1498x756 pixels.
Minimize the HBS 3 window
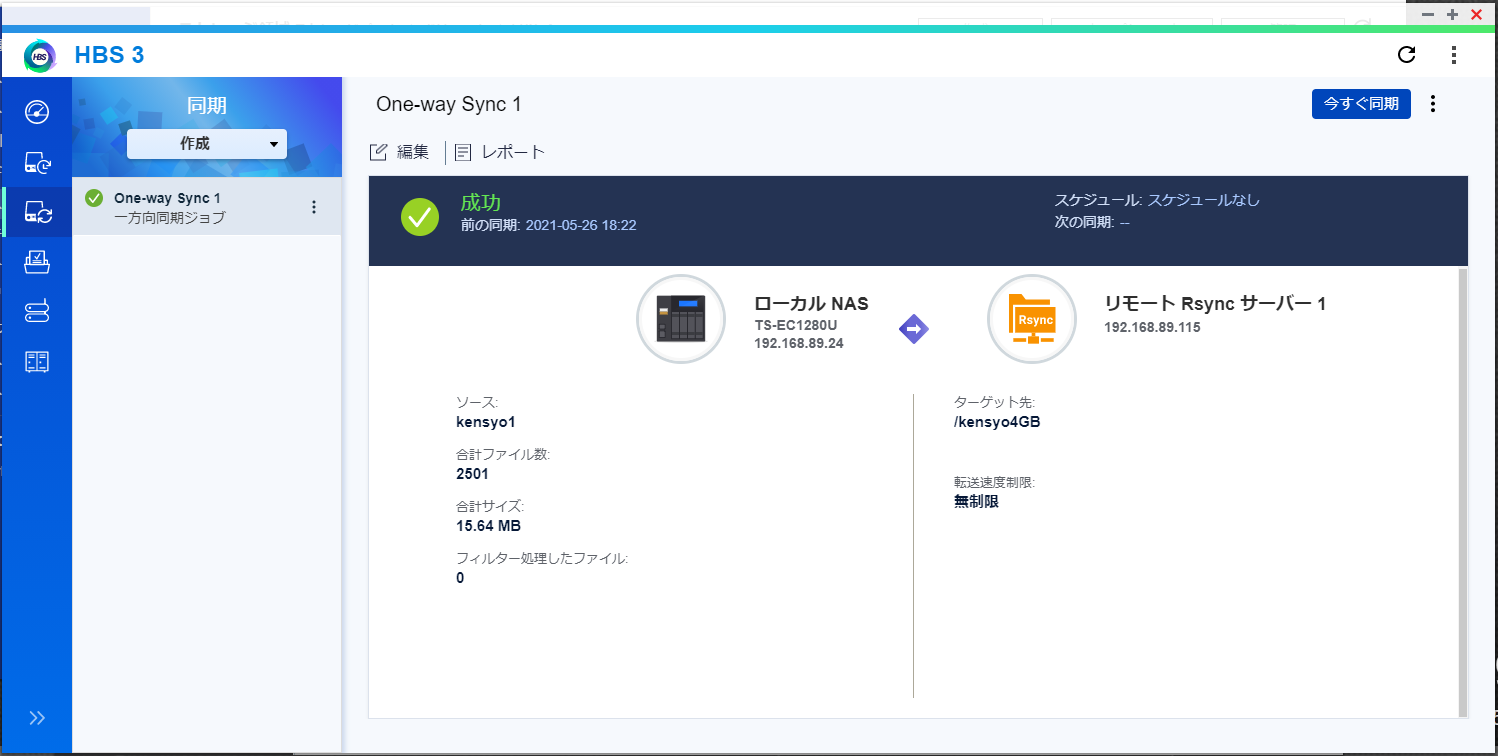[x=1428, y=14]
